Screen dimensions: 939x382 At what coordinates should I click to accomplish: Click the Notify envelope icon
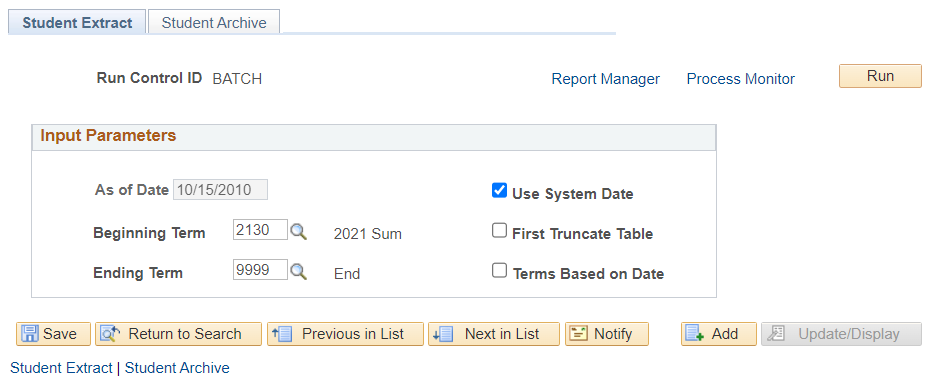pyautogui.click(x=579, y=334)
